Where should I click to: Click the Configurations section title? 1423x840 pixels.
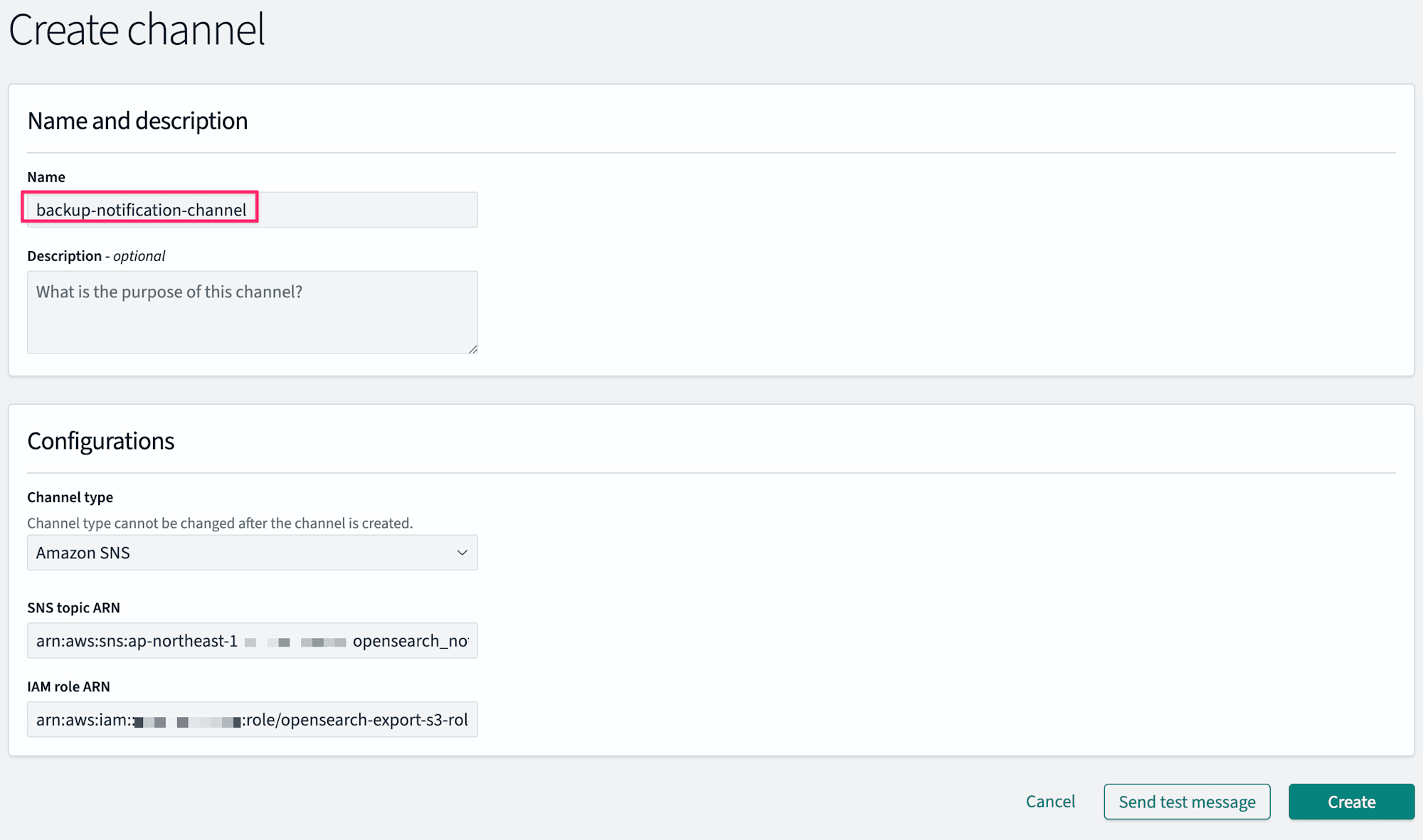coord(100,441)
